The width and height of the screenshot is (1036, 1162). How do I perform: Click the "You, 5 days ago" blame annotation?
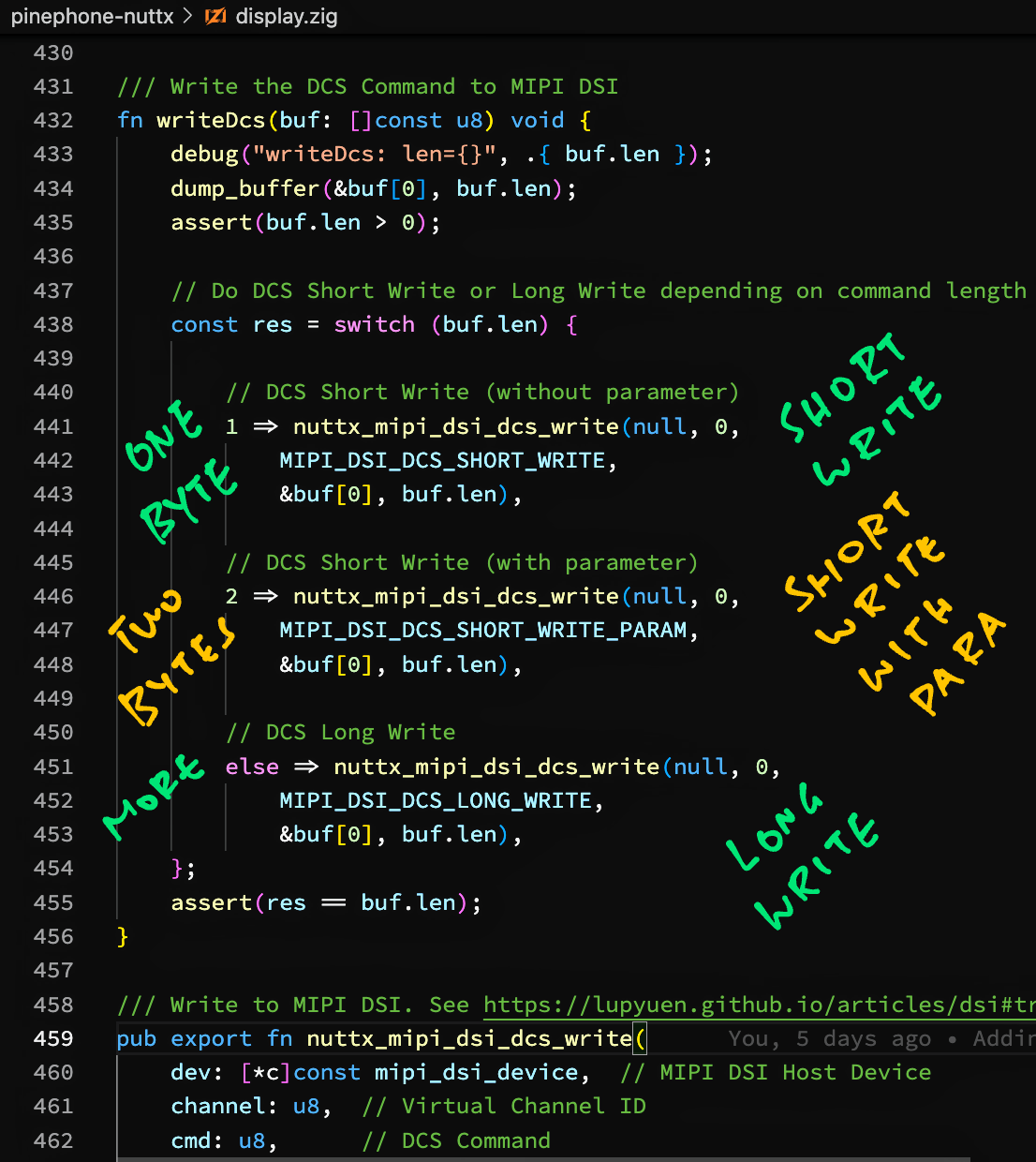(x=829, y=1038)
